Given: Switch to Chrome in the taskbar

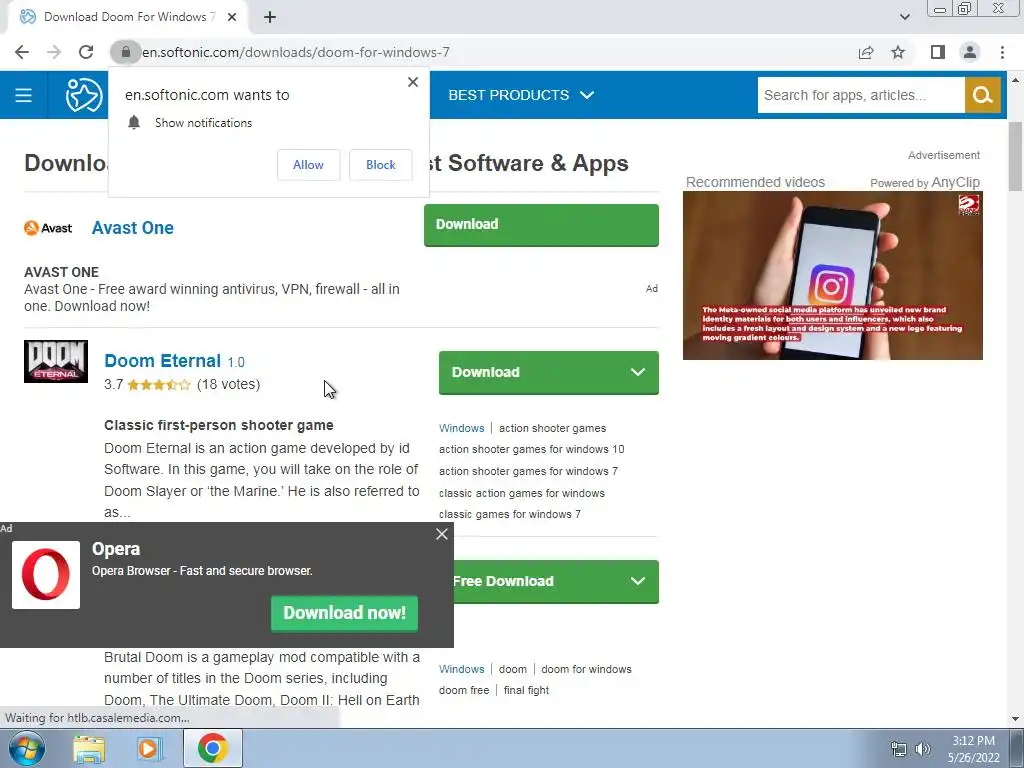Looking at the screenshot, I should [x=213, y=748].
